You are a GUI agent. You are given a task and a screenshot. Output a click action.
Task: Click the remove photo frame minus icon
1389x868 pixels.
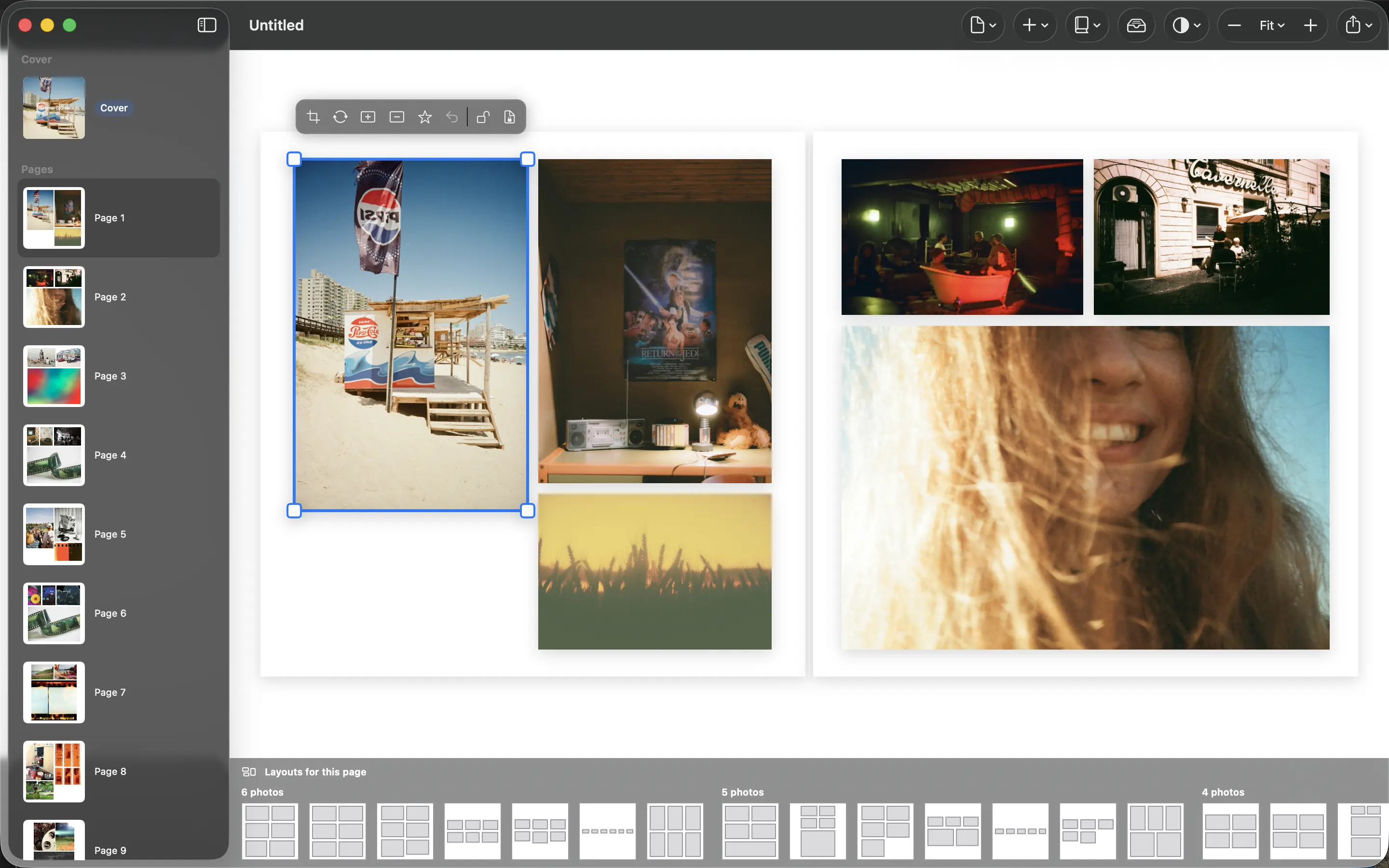click(396, 117)
